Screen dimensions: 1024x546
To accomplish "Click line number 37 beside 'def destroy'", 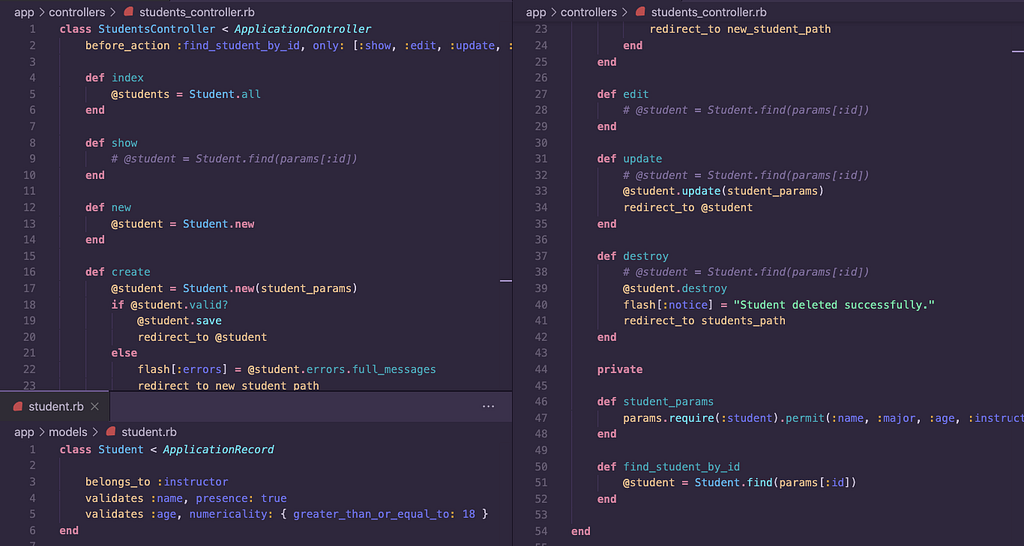I will tap(541, 256).
